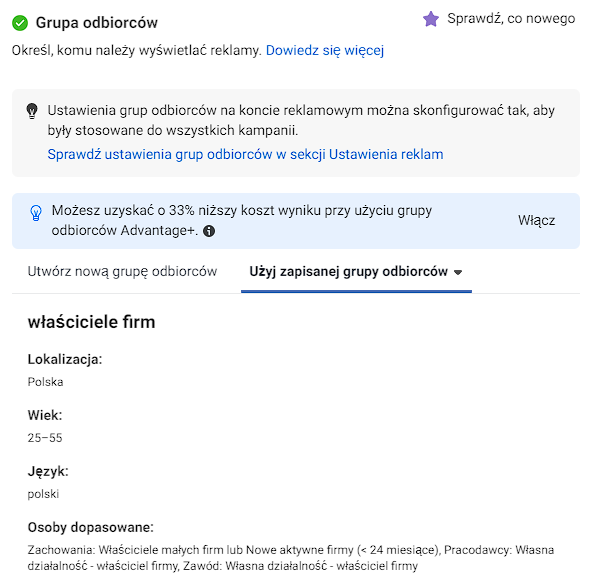Click the Zachowania targeting details text
Viewport: 594px width, 578px height.
pyautogui.click(x=291, y=558)
